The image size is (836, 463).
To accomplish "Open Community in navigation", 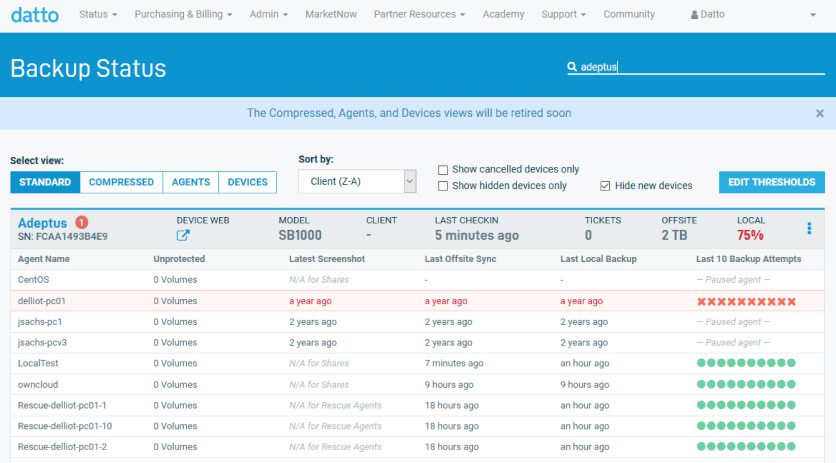I will 629,14.
